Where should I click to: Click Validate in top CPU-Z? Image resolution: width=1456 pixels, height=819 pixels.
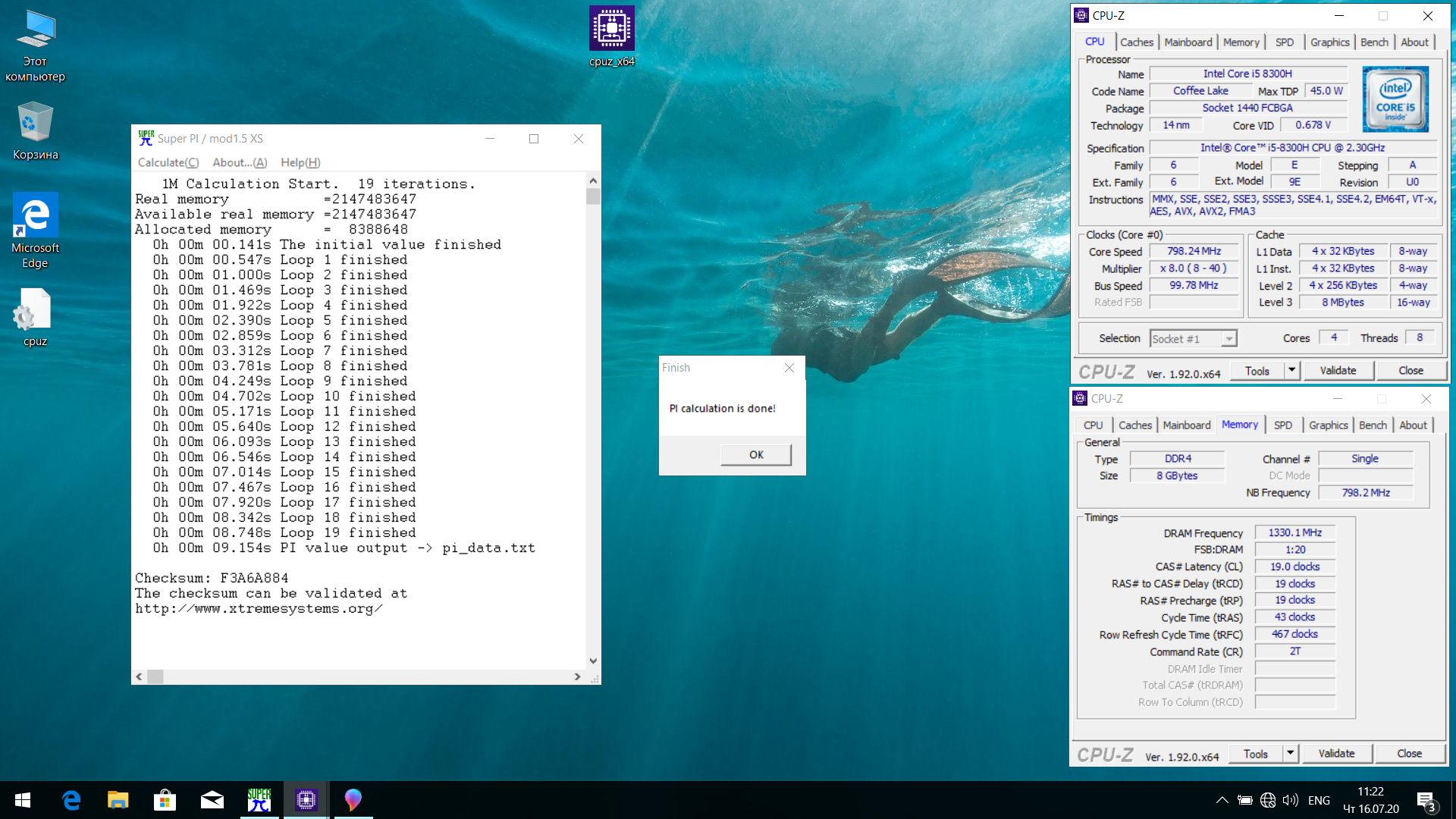(x=1338, y=371)
